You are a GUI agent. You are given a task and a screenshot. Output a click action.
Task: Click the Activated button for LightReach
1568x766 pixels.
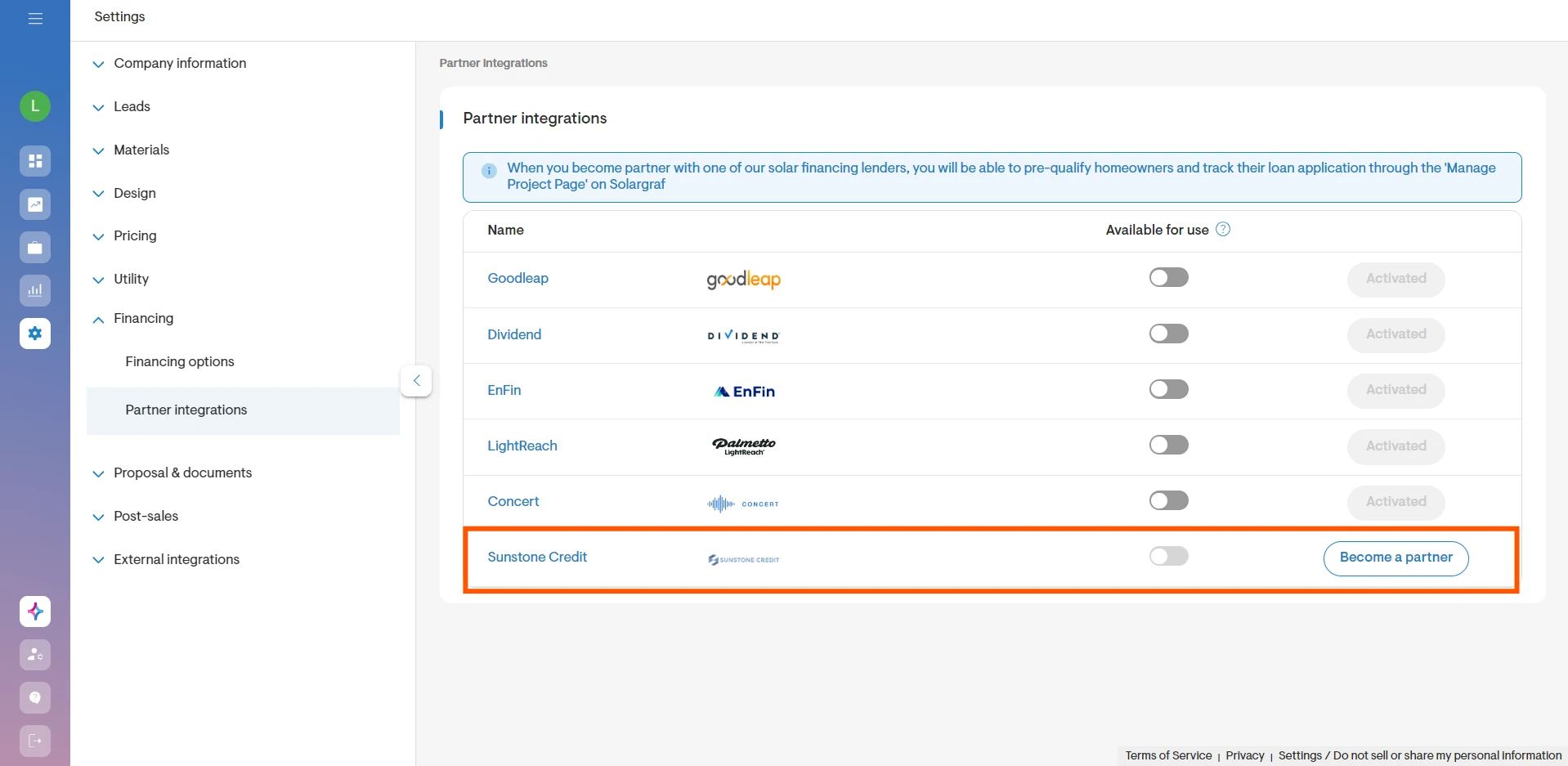[x=1396, y=446]
